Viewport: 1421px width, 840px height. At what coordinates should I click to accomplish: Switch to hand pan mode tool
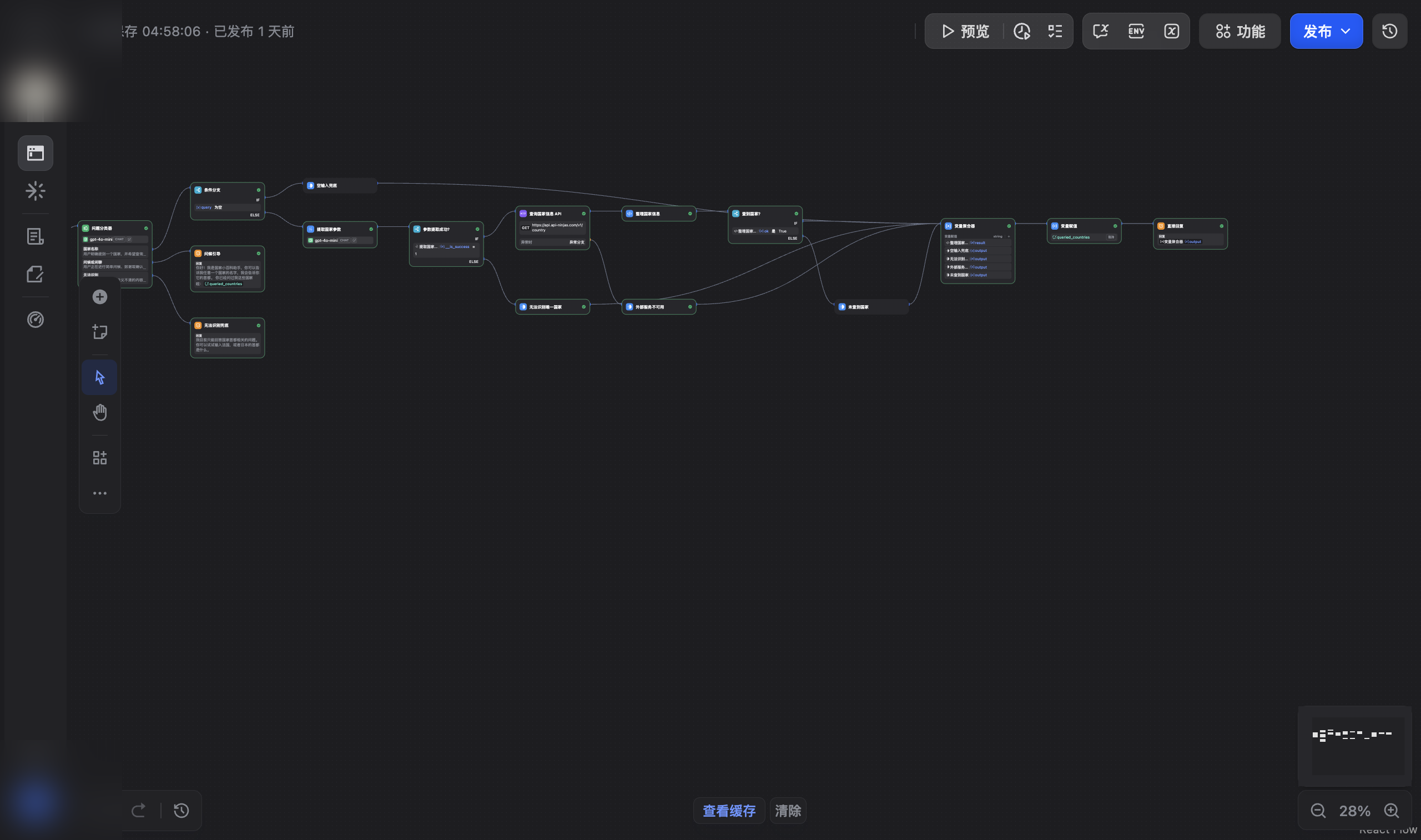[x=100, y=412]
